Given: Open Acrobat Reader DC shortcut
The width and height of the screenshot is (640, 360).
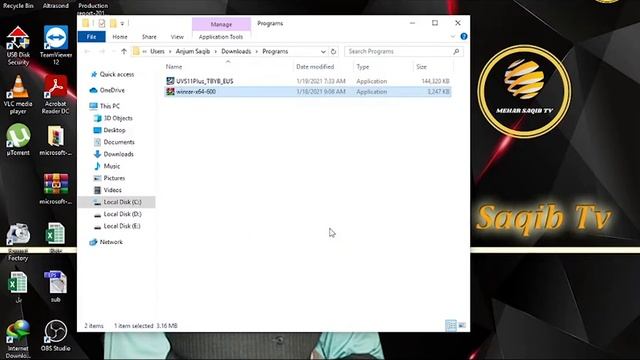Looking at the screenshot, I should pyautogui.click(x=56, y=95).
